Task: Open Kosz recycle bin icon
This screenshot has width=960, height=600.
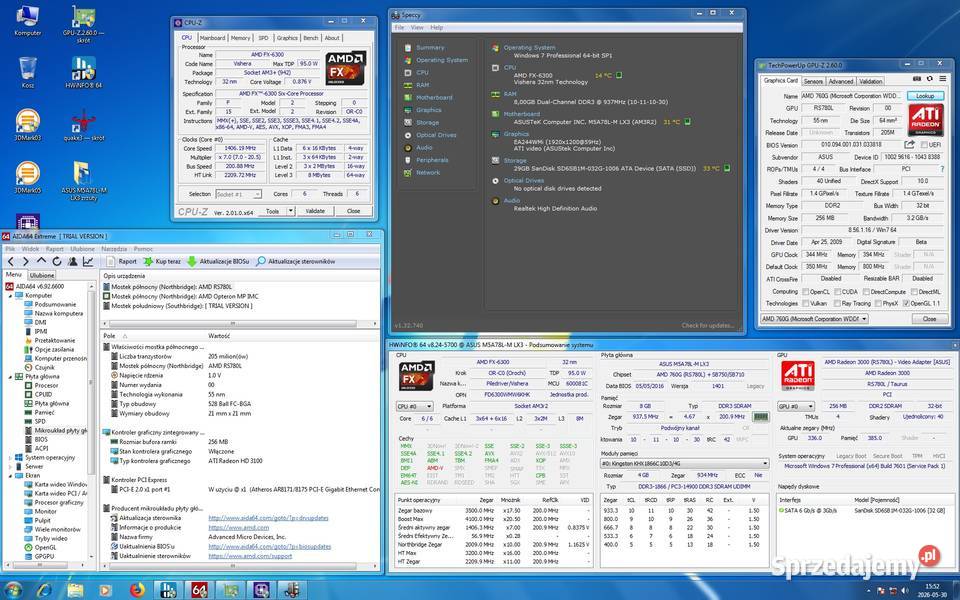Action: [x=28, y=73]
